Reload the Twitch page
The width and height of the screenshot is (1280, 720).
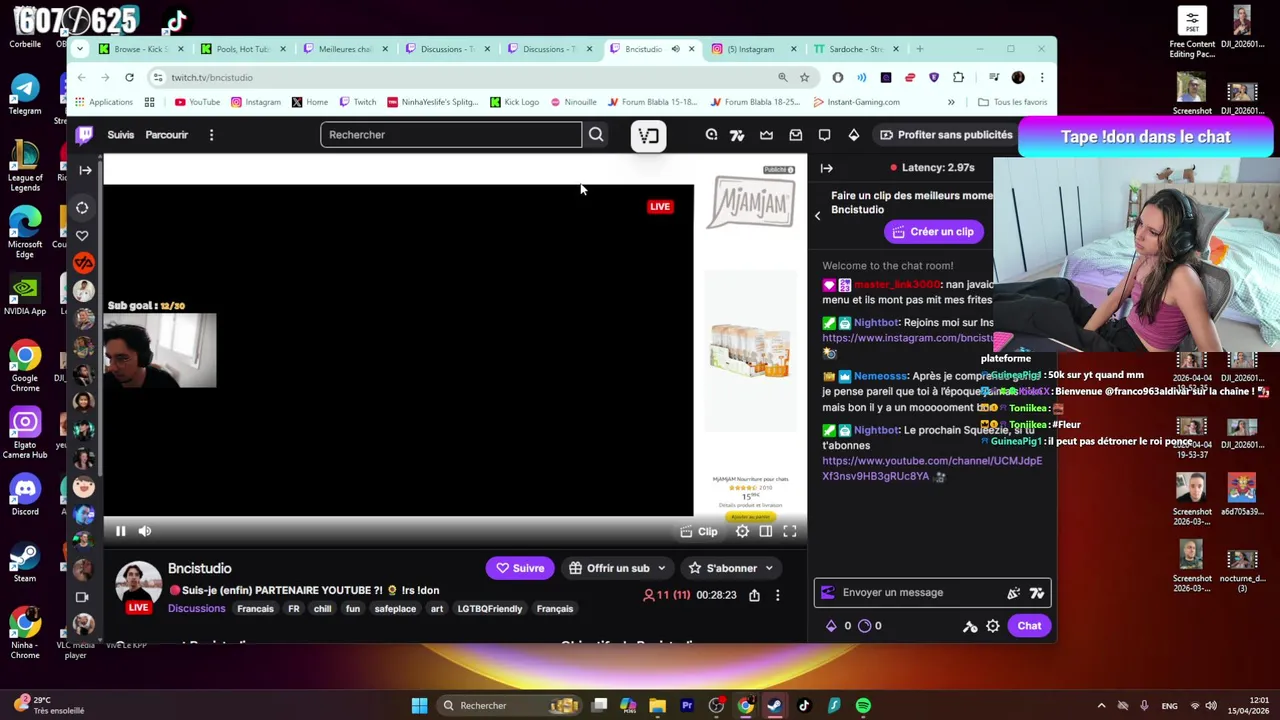(129, 77)
